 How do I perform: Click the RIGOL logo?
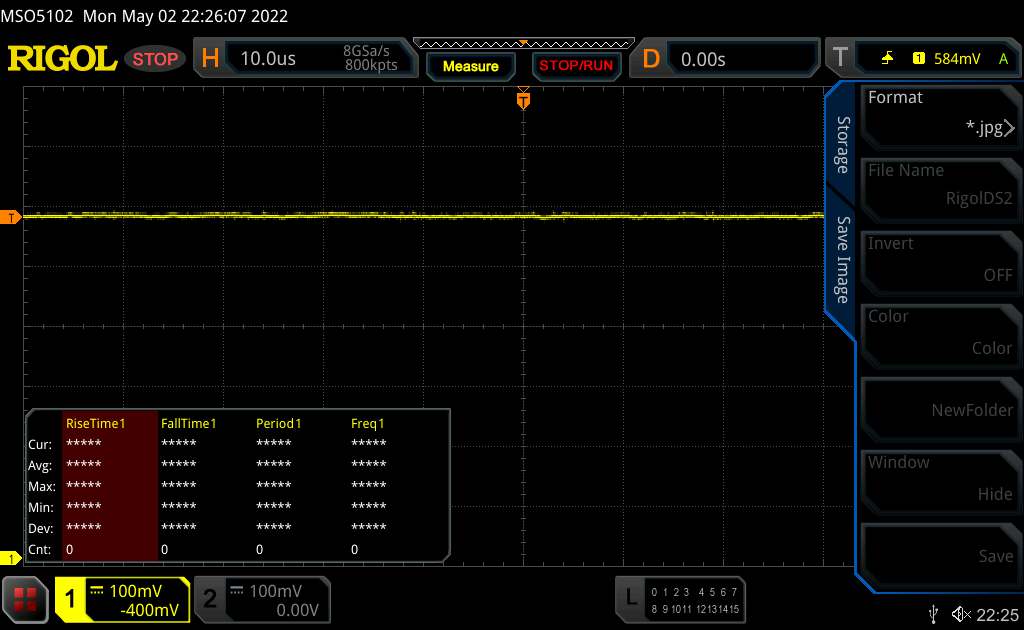[x=62, y=59]
